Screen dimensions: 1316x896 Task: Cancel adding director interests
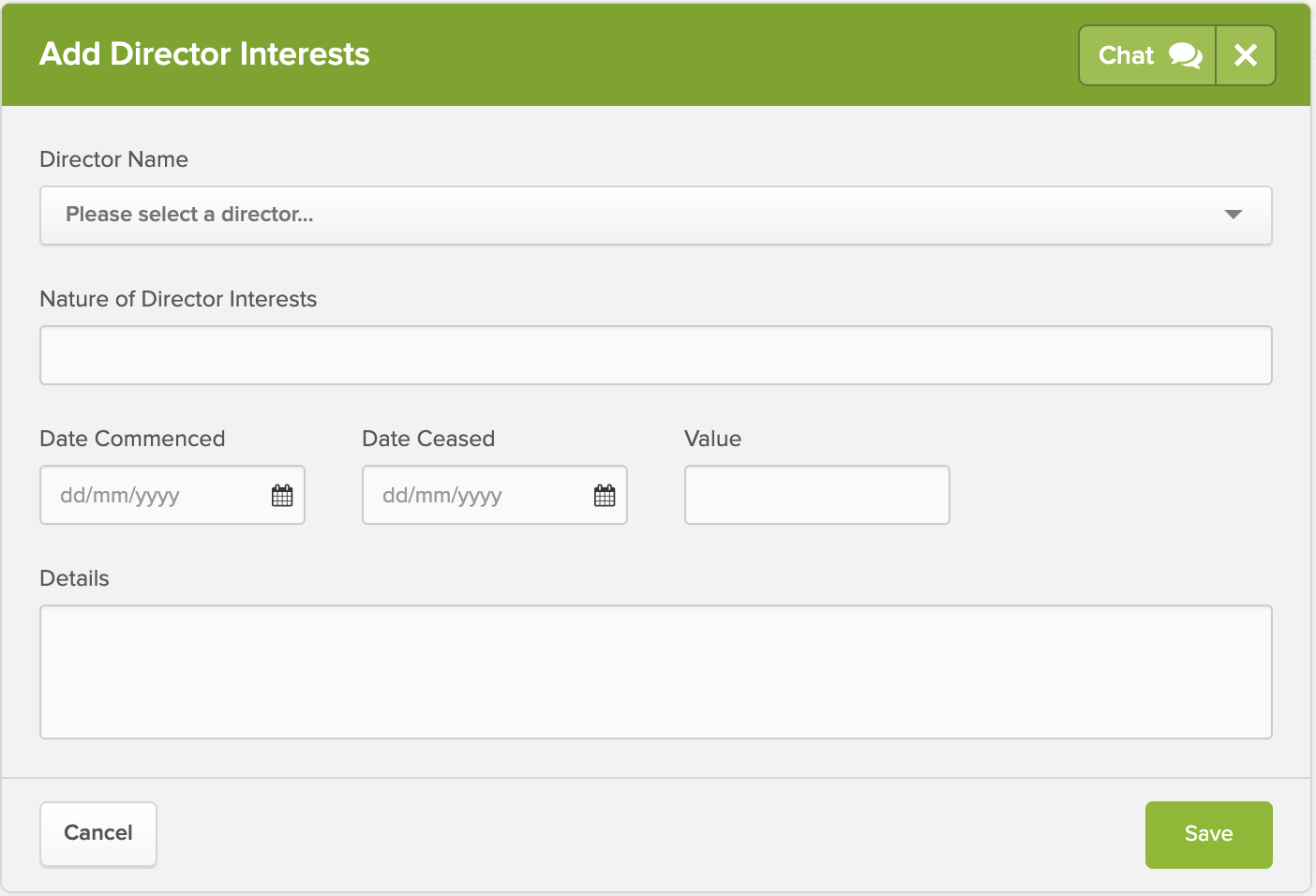click(98, 833)
